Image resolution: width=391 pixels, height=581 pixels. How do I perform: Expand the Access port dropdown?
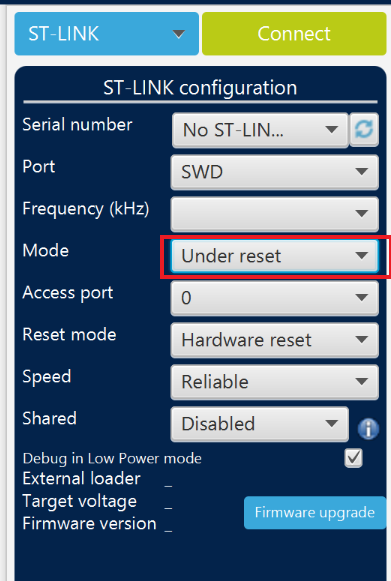[275, 298]
